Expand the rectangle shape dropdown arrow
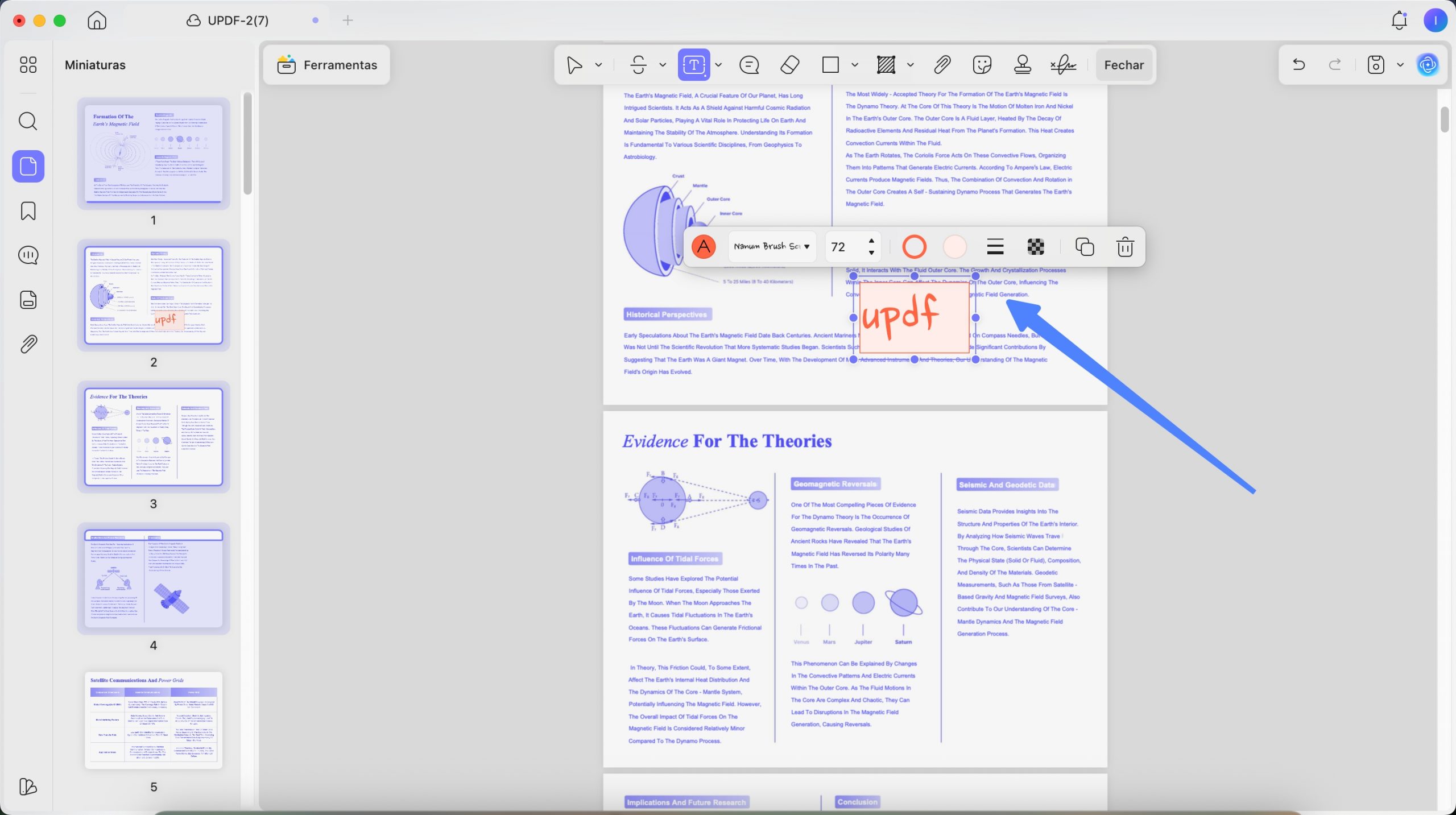 coord(854,65)
